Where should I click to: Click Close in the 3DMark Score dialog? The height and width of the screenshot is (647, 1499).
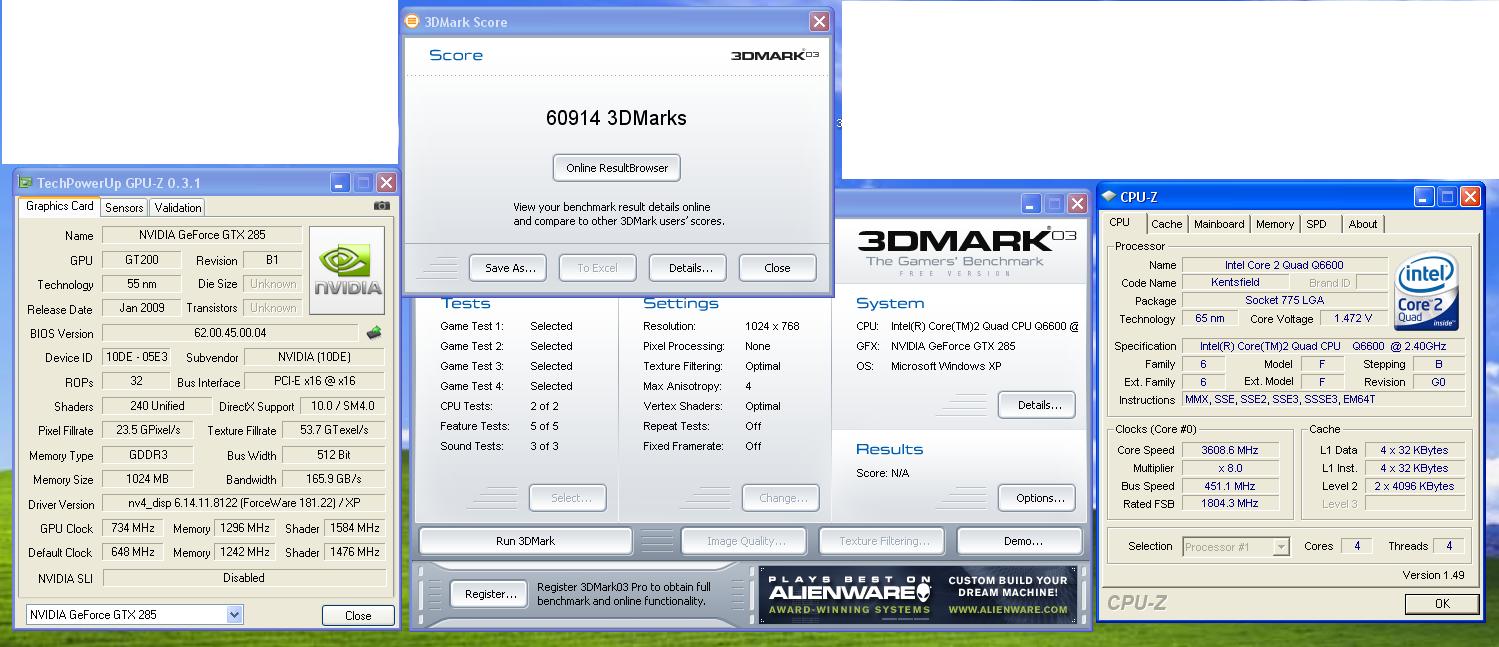[777, 268]
